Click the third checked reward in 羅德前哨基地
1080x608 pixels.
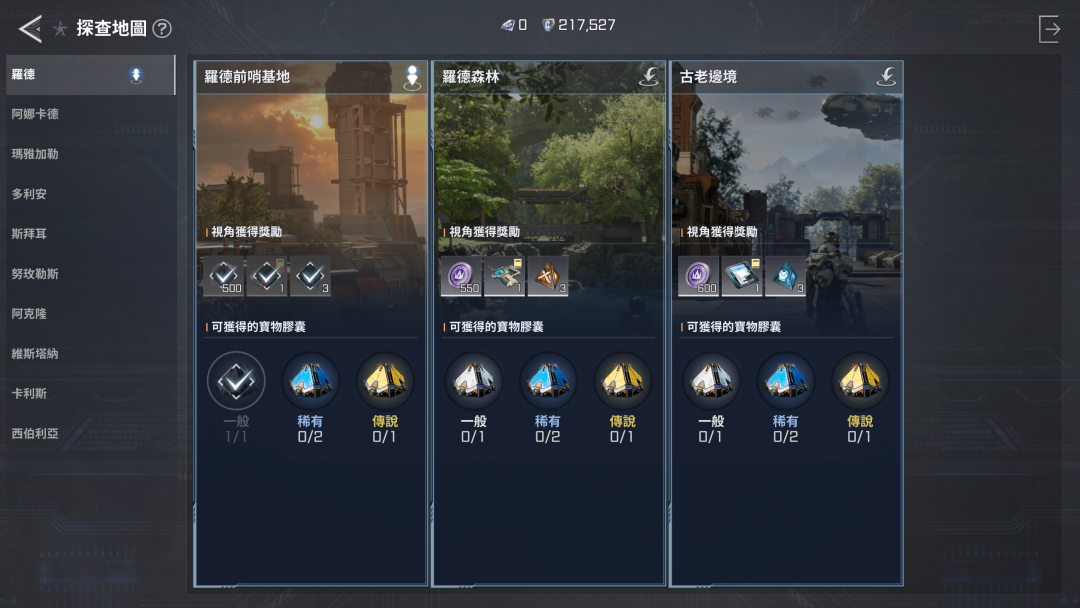click(310, 276)
